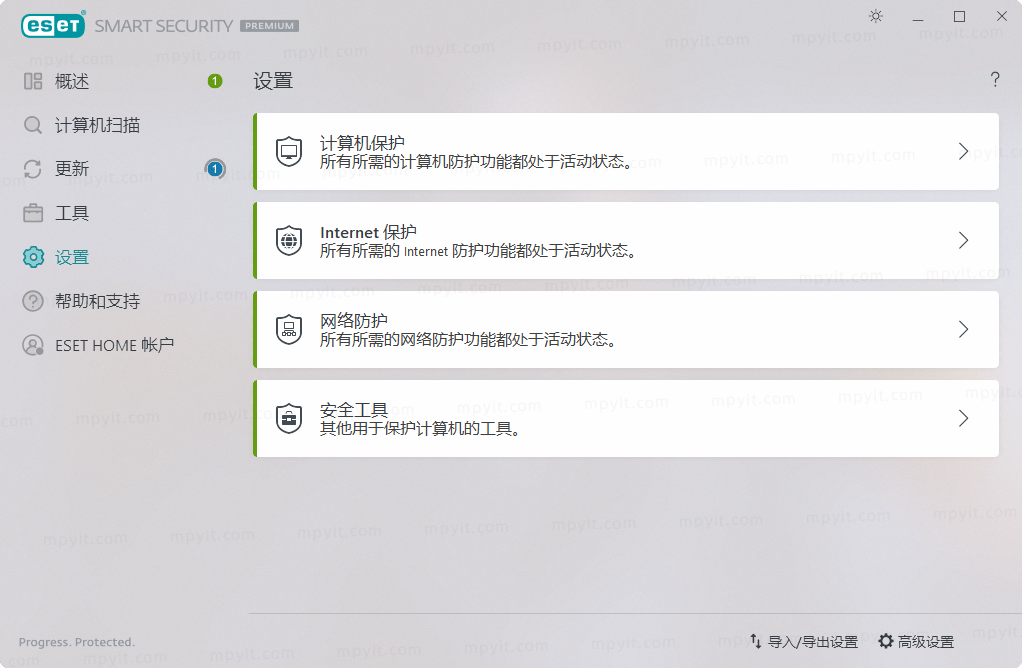Open 帮助和支持 from the sidebar
The image size is (1022, 668).
point(97,301)
